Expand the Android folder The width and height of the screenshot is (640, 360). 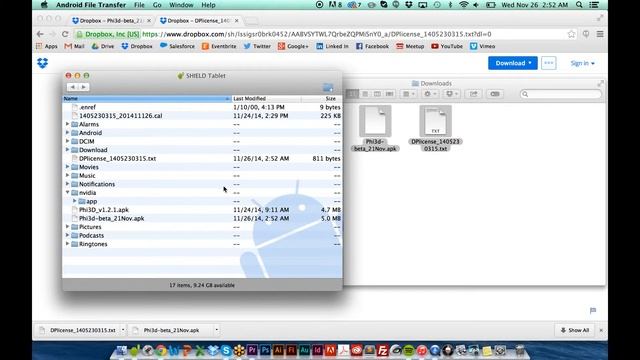[67, 133]
